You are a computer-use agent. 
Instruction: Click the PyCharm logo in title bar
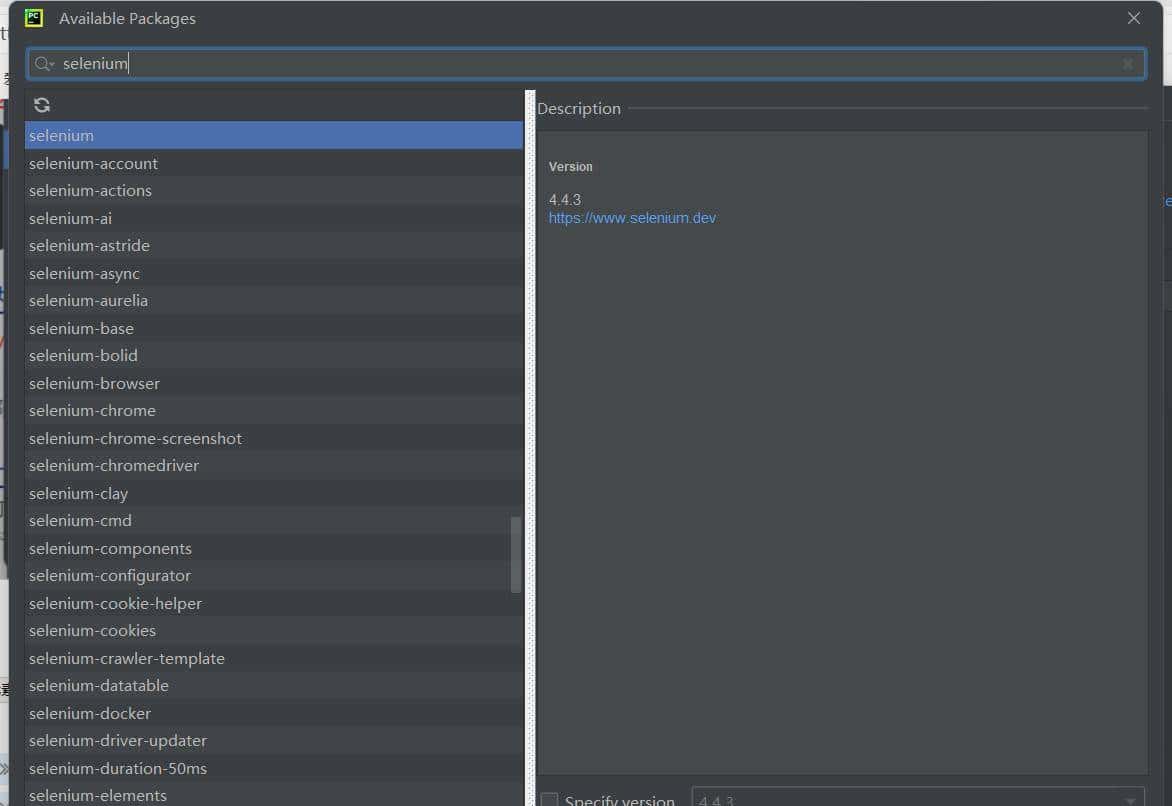(34, 18)
